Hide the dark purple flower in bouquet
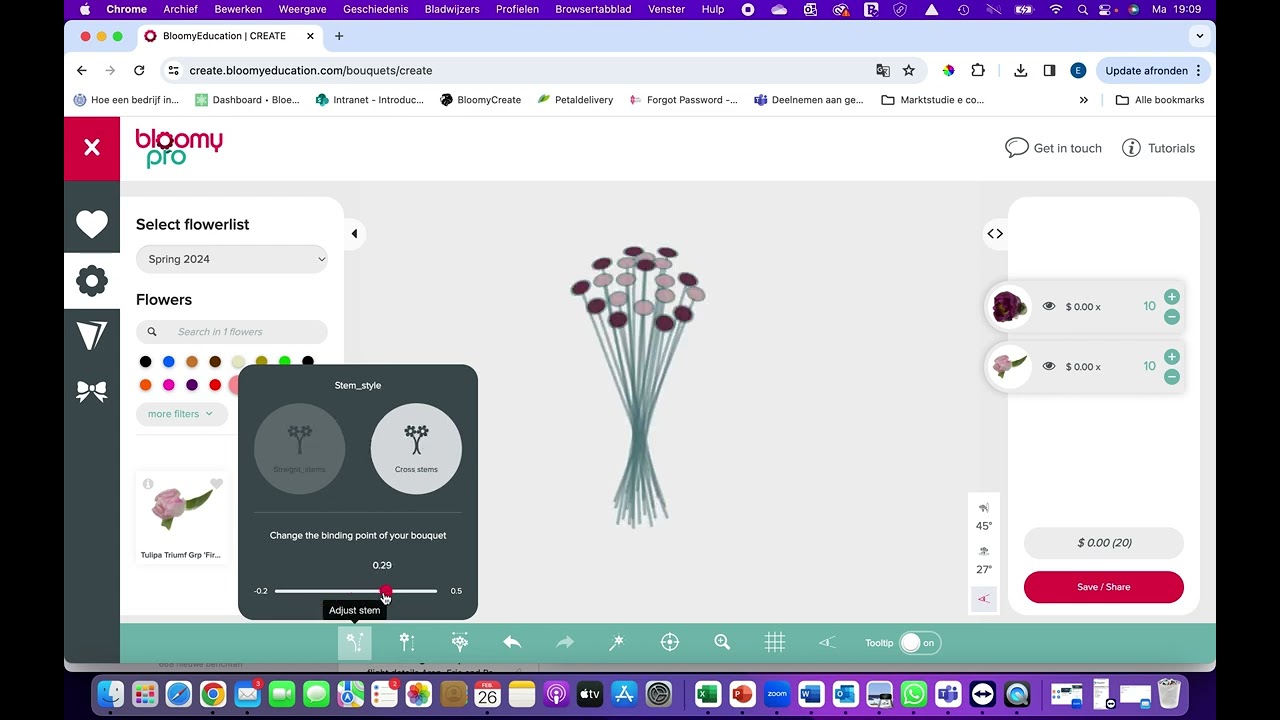This screenshot has height=720, width=1280. click(x=1049, y=307)
